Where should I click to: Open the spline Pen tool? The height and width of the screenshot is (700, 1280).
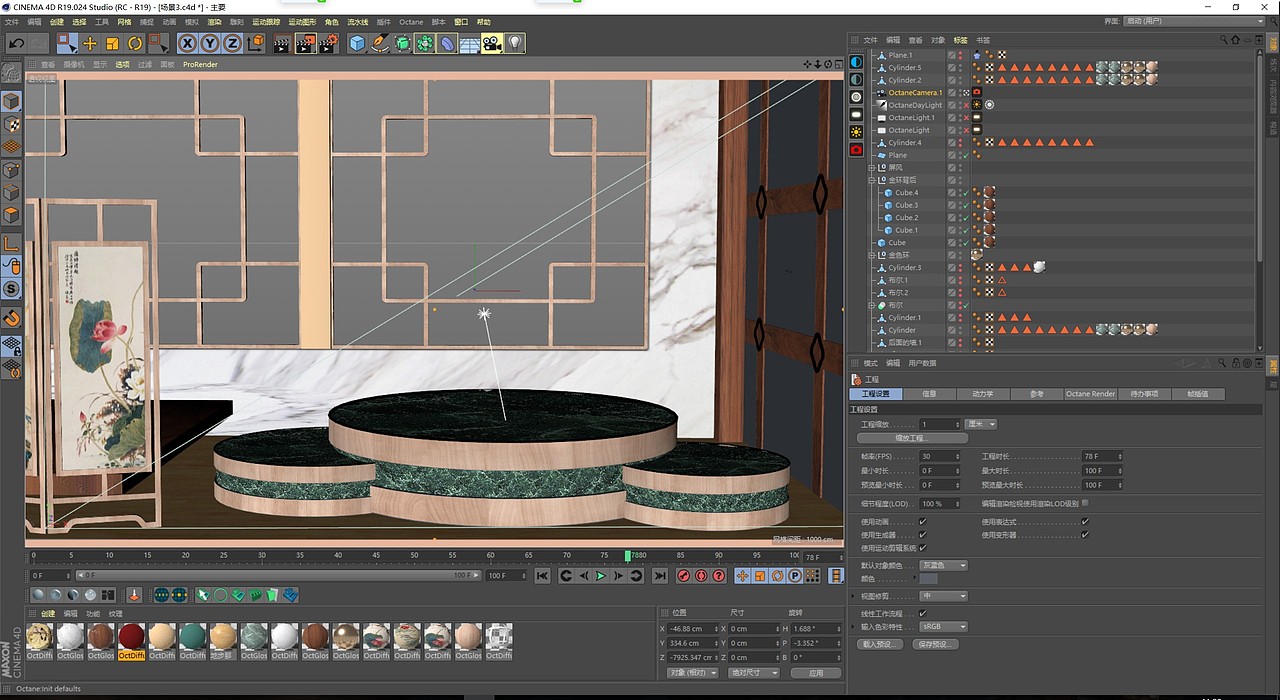point(380,43)
